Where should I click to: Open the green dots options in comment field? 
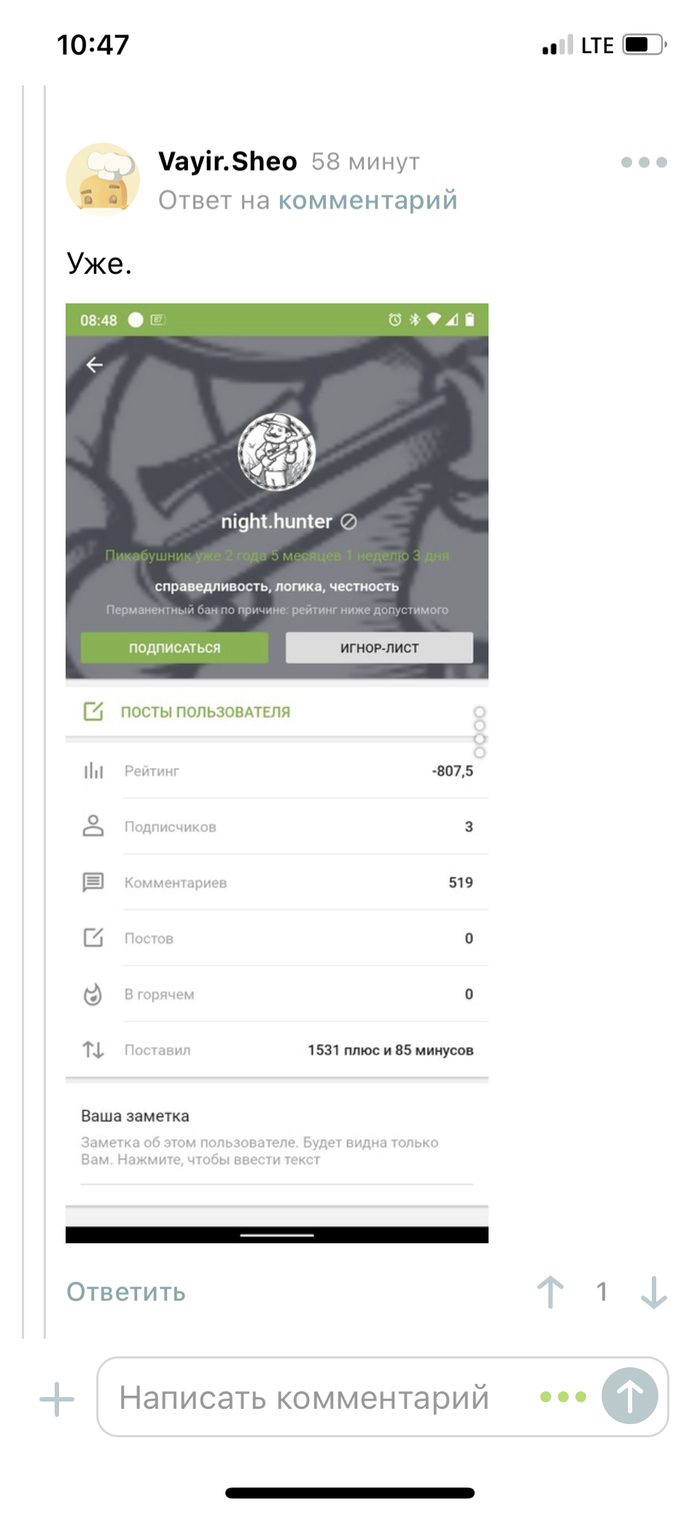coord(563,1397)
